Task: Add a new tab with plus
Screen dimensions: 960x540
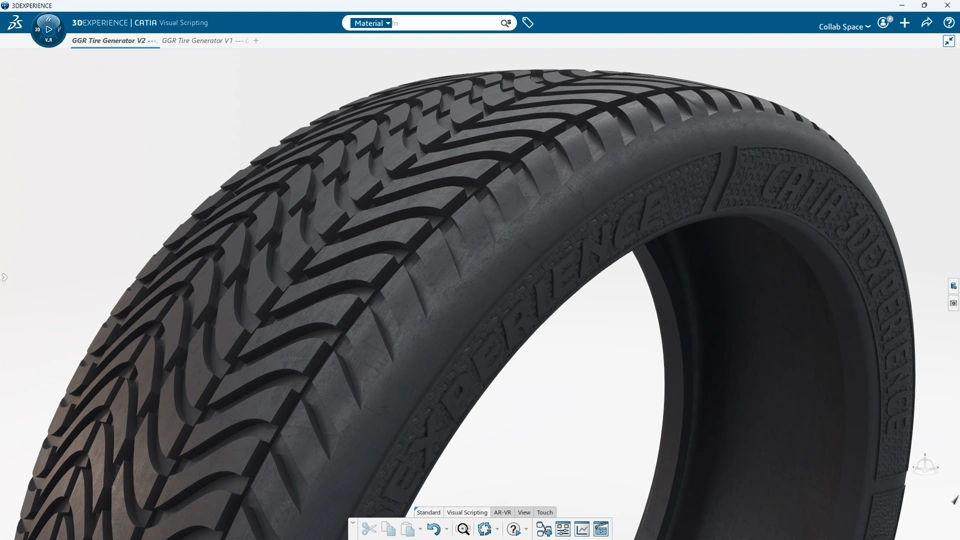Action: coord(256,40)
